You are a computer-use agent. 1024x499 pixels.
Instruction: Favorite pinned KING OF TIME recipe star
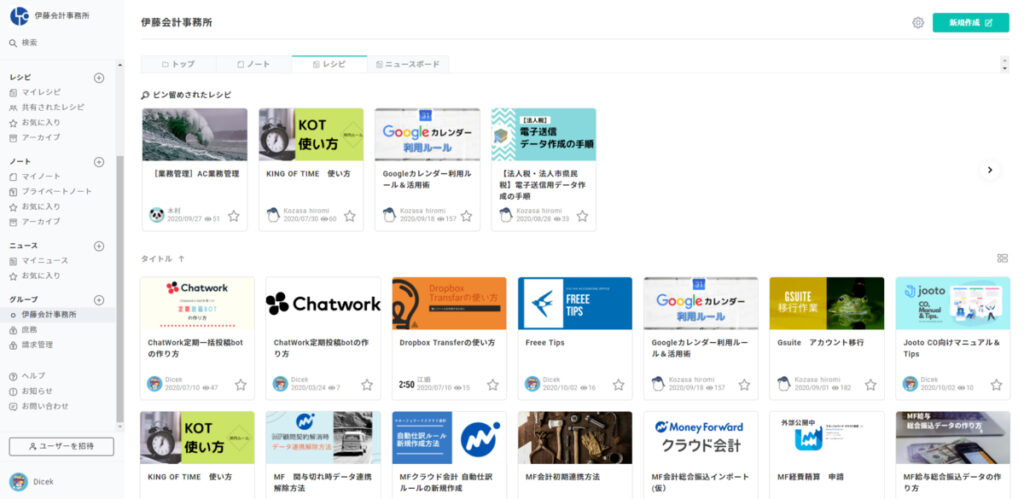(x=349, y=216)
